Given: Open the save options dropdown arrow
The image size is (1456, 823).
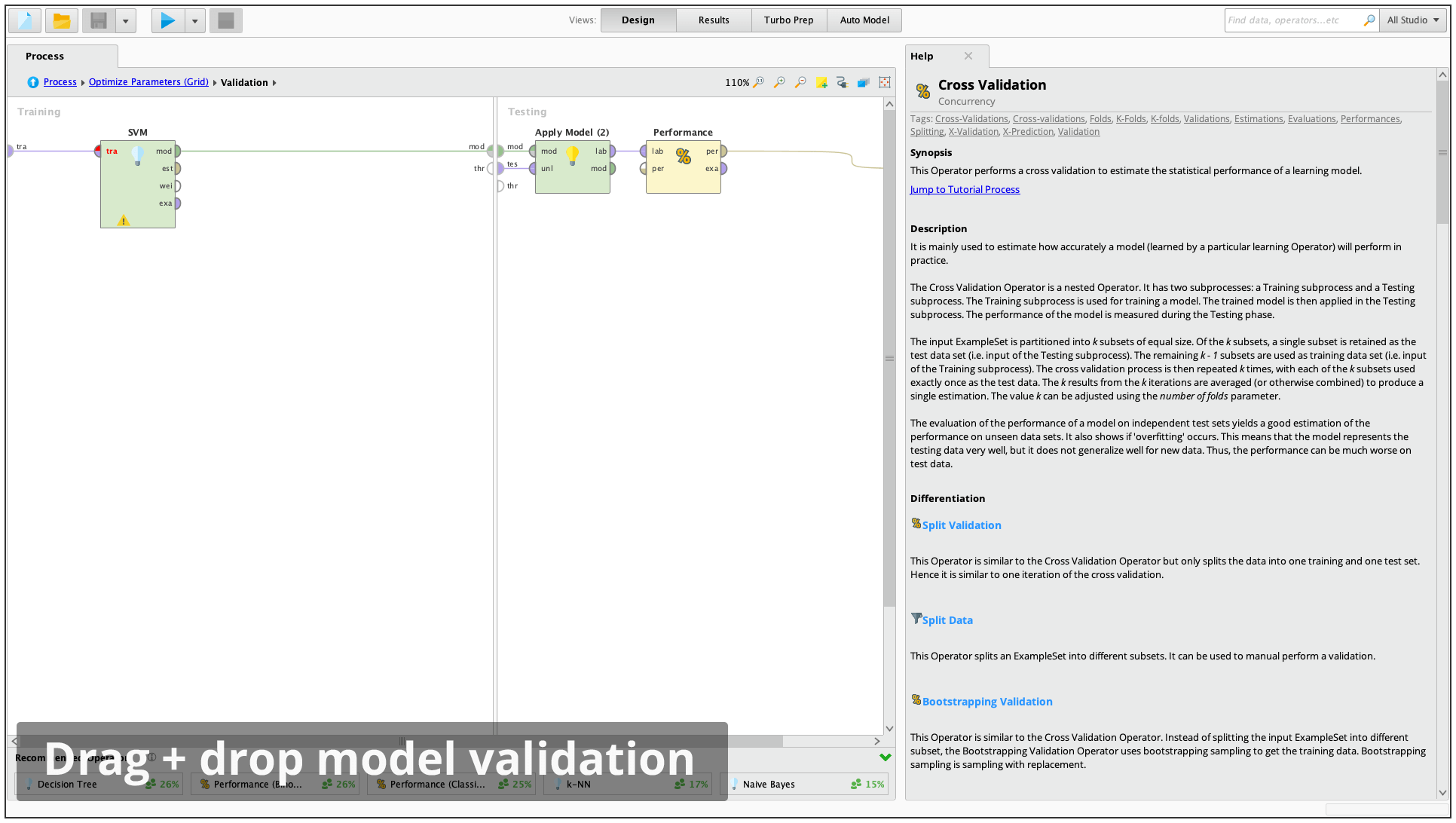Looking at the screenshot, I should (x=126, y=20).
